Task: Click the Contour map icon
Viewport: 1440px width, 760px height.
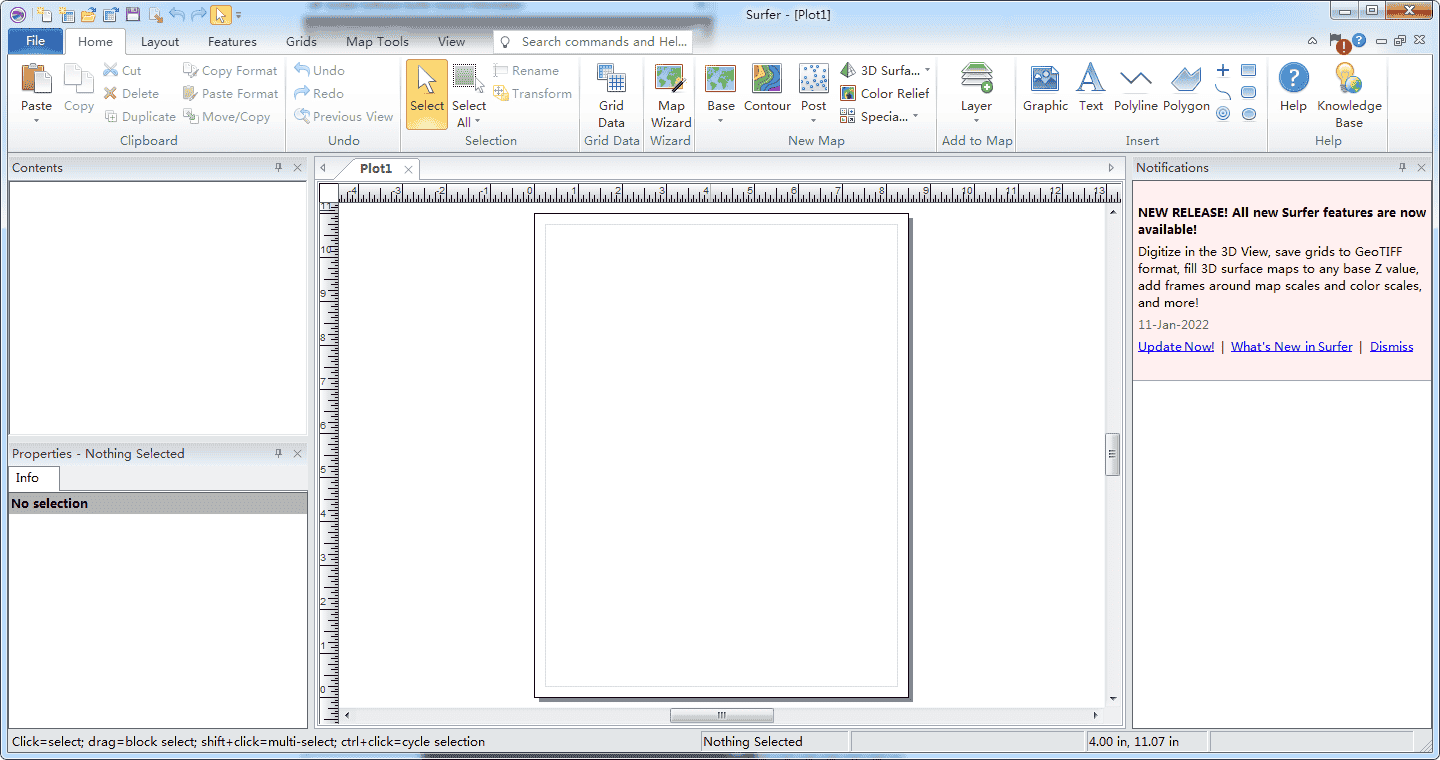Action: click(767, 88)
